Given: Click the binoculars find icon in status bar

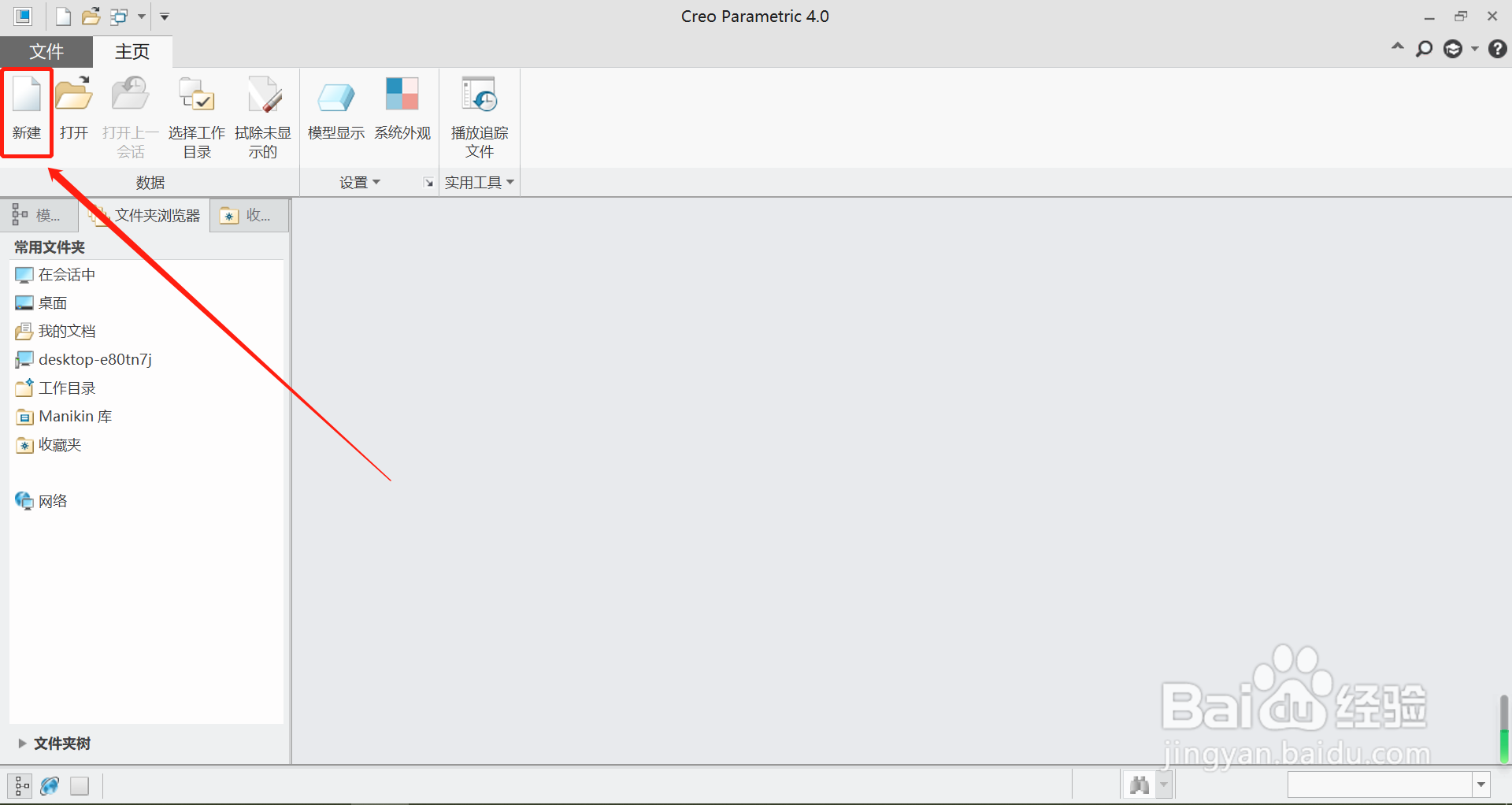Looking at the screenshot, I should [x=1140, y=785].
